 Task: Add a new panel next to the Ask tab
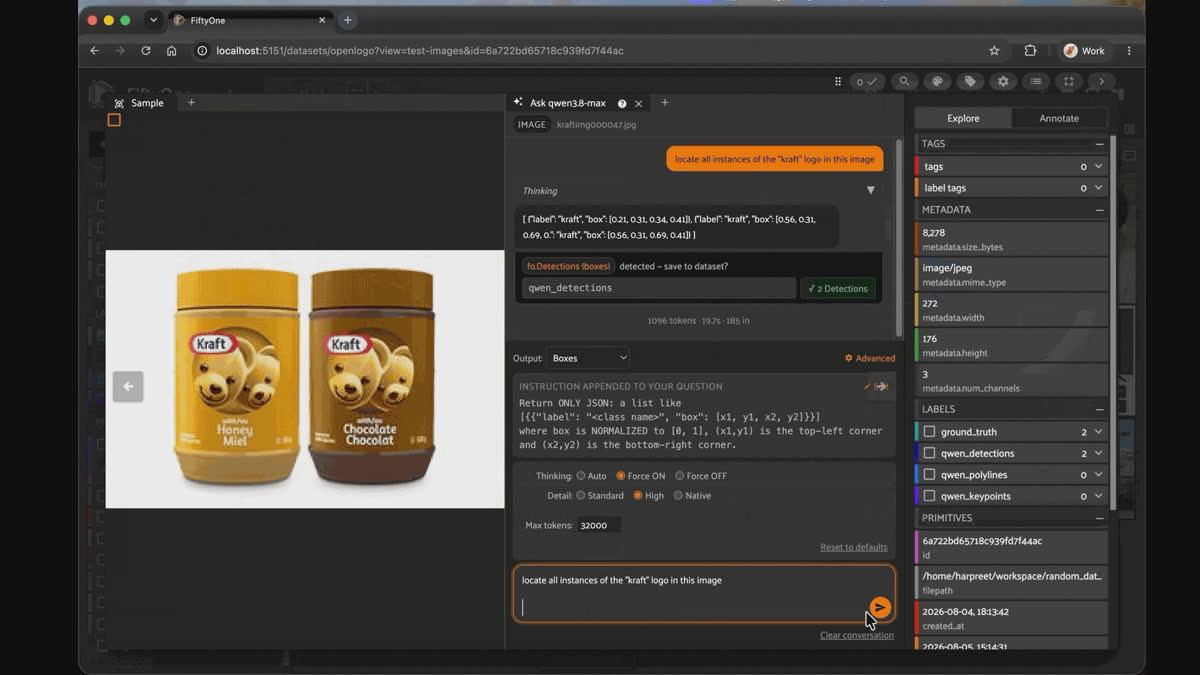click(x=665, y=102)
